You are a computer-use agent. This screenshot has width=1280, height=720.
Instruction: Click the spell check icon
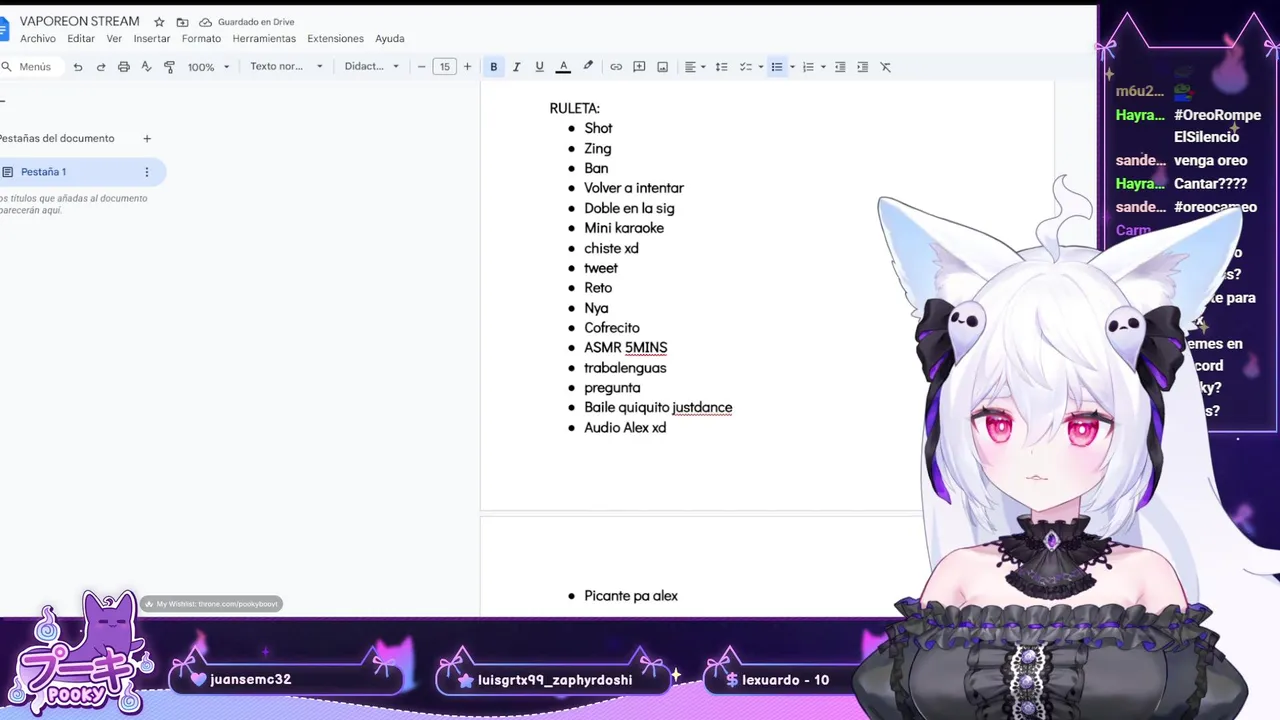click(146, 67)
